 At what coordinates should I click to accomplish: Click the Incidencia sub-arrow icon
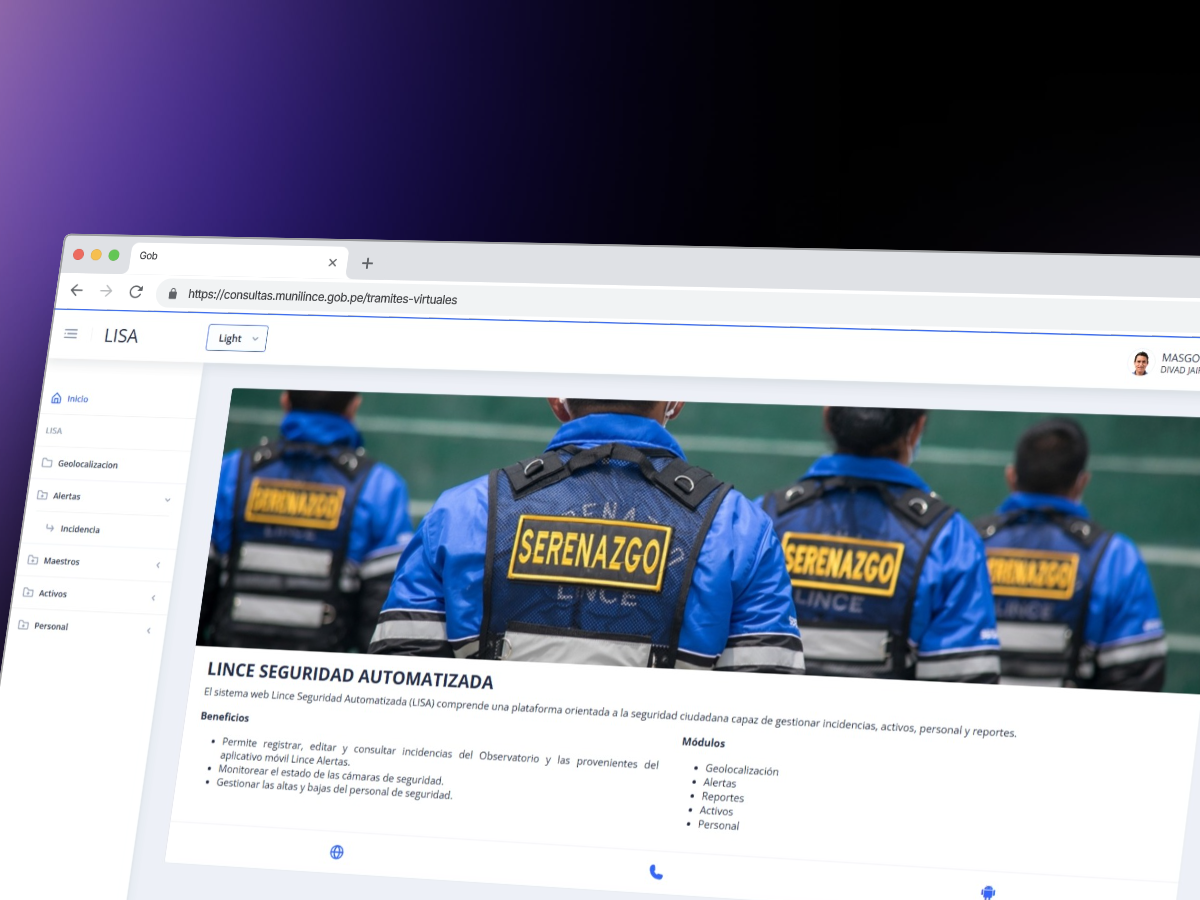[x=50, y=527]
